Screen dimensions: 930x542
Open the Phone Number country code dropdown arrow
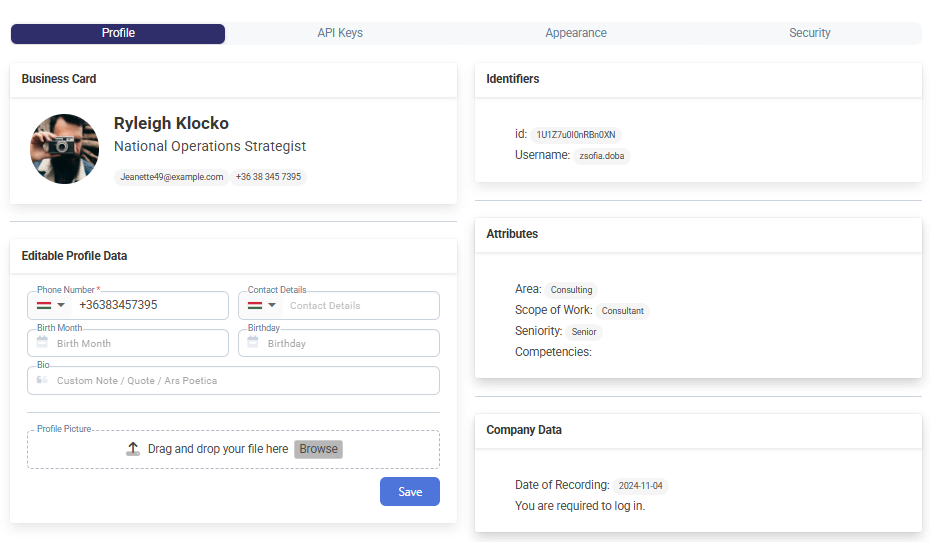point(61,305)
